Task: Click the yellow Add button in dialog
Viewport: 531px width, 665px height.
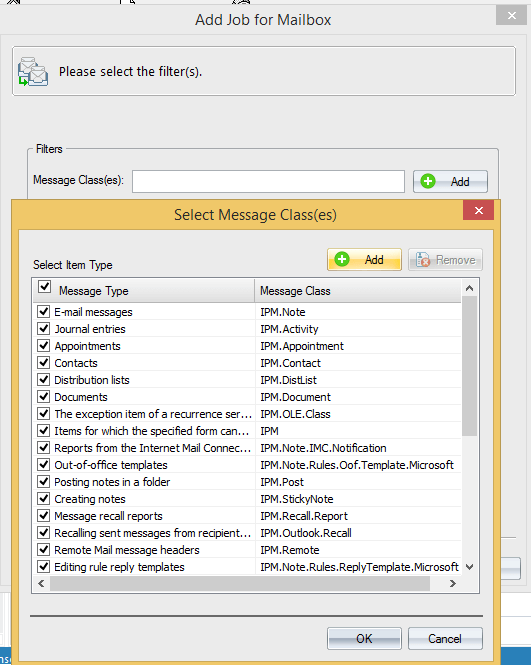Action: point(364,260)
